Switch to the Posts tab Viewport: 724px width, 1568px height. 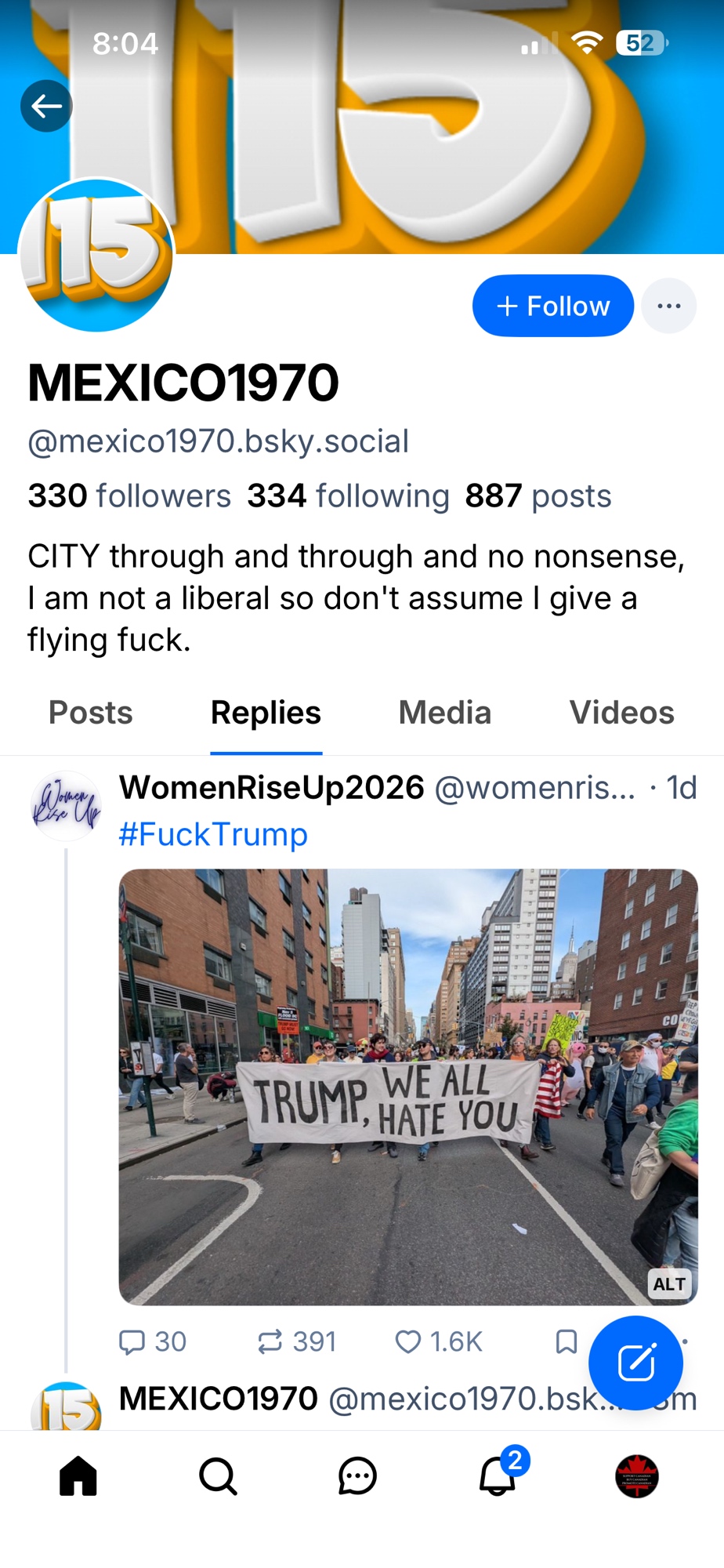click(91, 713)
